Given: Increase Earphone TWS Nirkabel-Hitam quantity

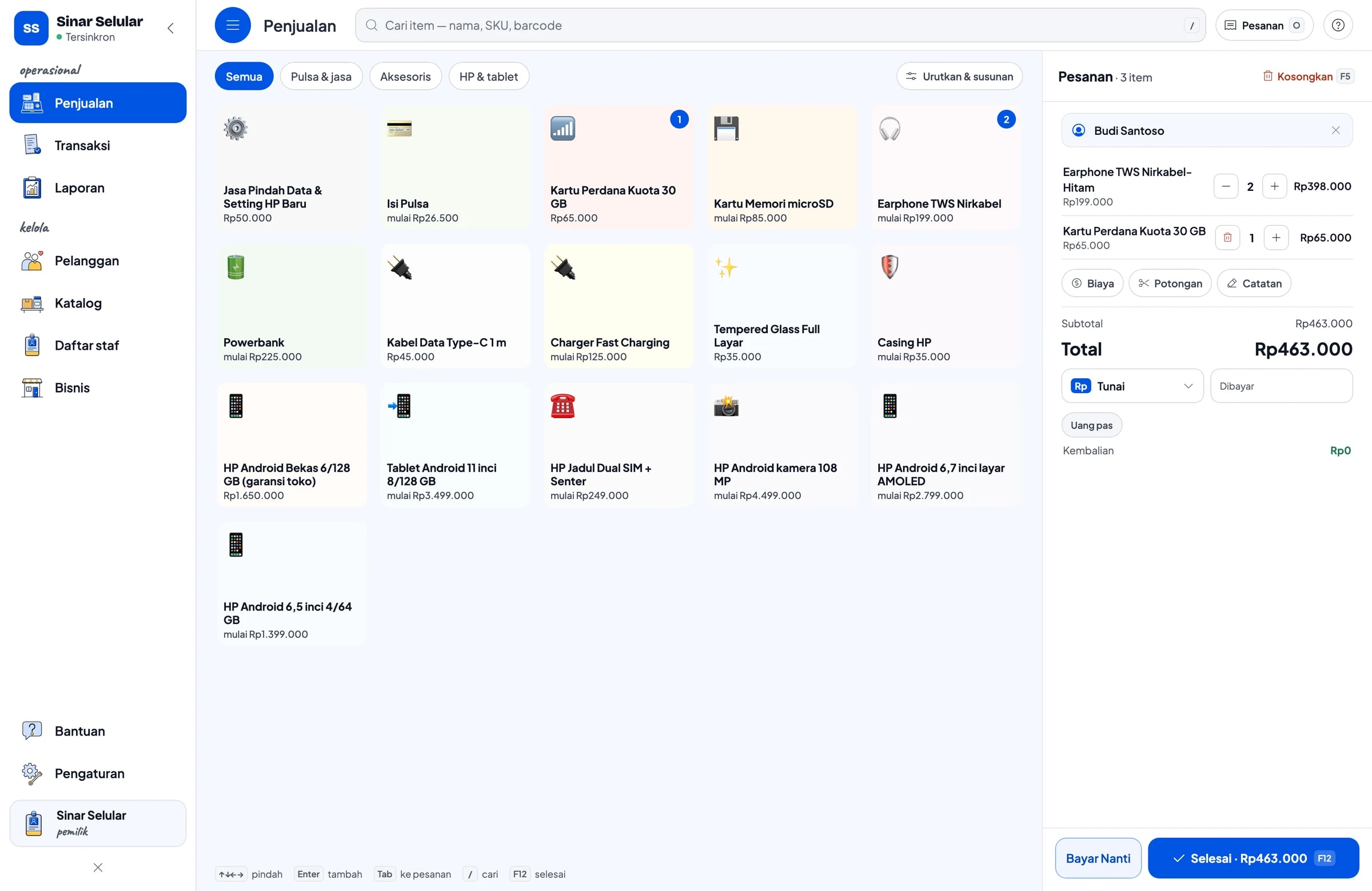Looking at the screenshot, I should click(1274, 186).
